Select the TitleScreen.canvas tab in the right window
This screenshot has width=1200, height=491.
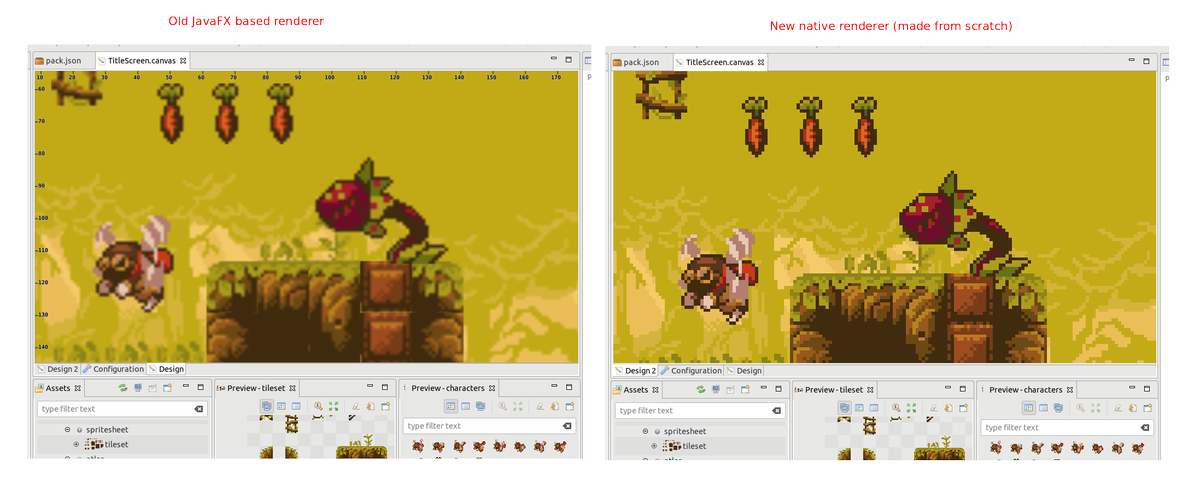coord(719,62)
